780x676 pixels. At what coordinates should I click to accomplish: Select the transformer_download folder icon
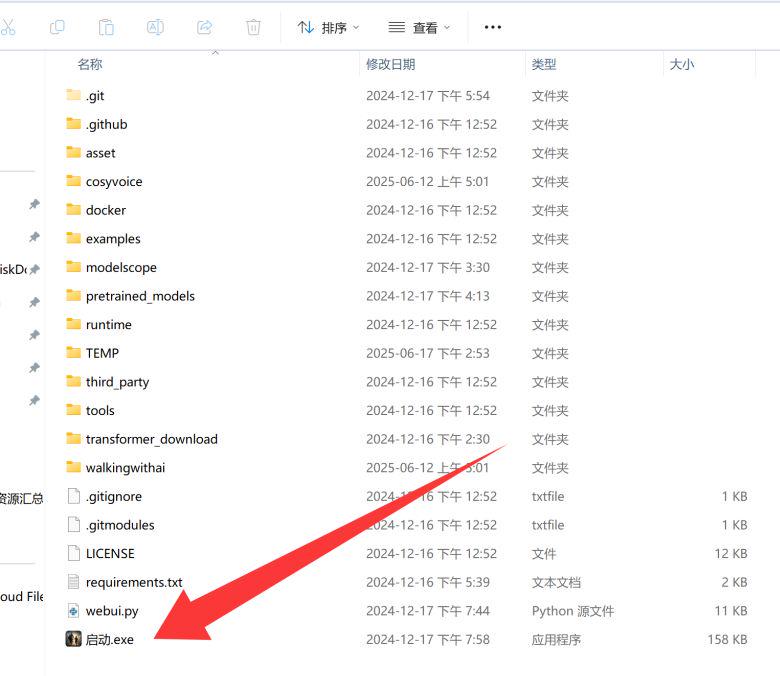click(74, 438)
